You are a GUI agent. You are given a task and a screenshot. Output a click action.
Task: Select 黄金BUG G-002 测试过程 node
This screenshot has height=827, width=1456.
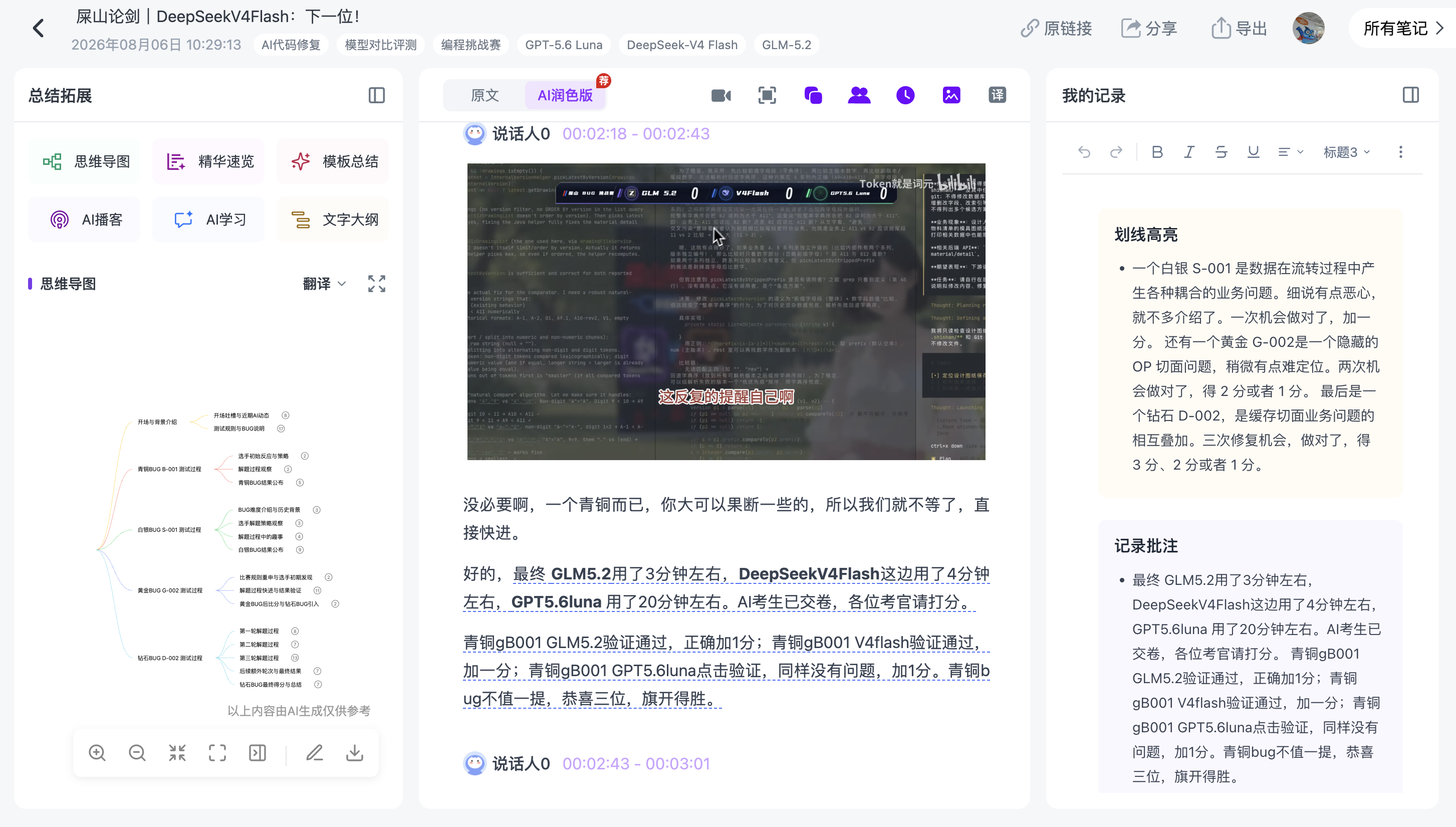(x=170, y=591)
